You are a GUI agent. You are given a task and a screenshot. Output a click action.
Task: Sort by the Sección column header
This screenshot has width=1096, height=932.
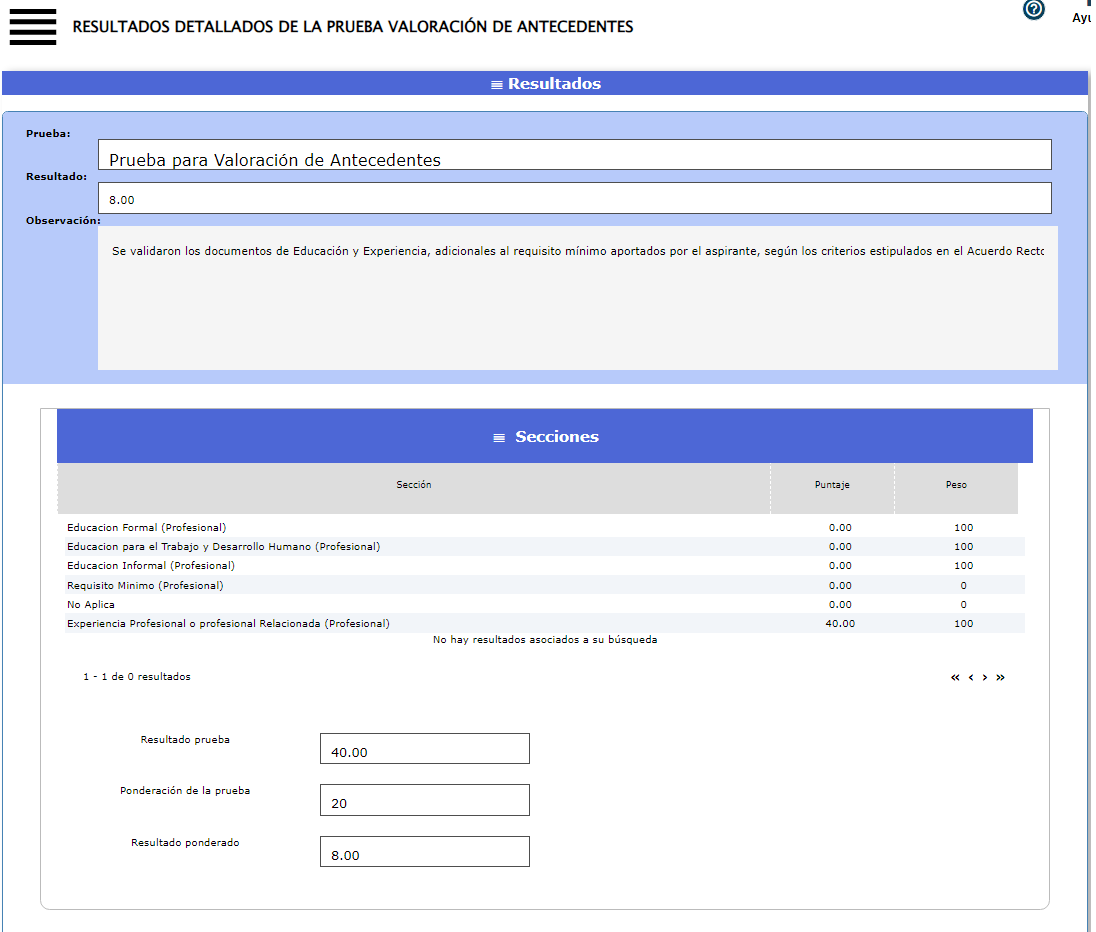coord(413,485)
